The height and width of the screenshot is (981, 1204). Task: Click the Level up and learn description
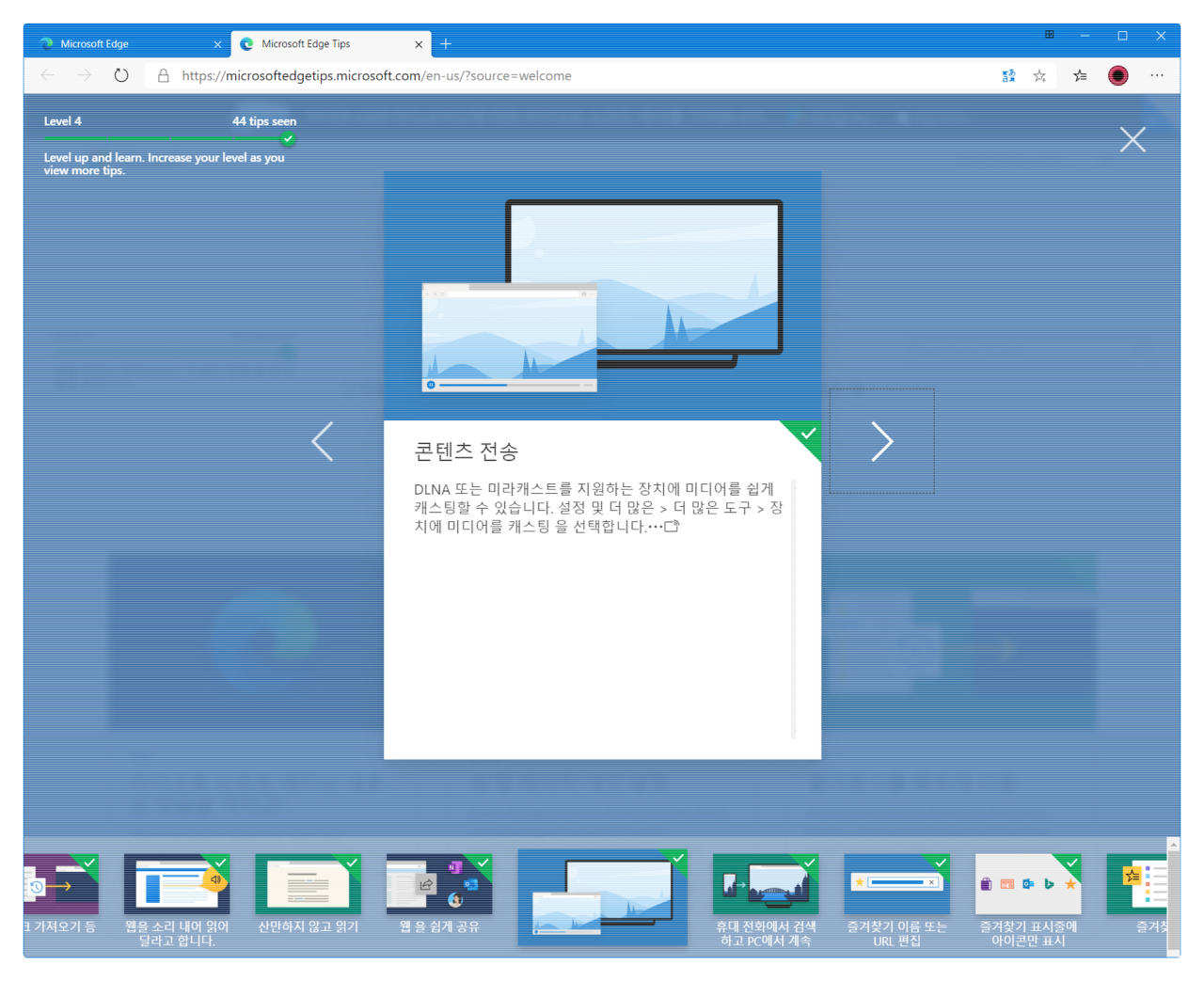164,164
